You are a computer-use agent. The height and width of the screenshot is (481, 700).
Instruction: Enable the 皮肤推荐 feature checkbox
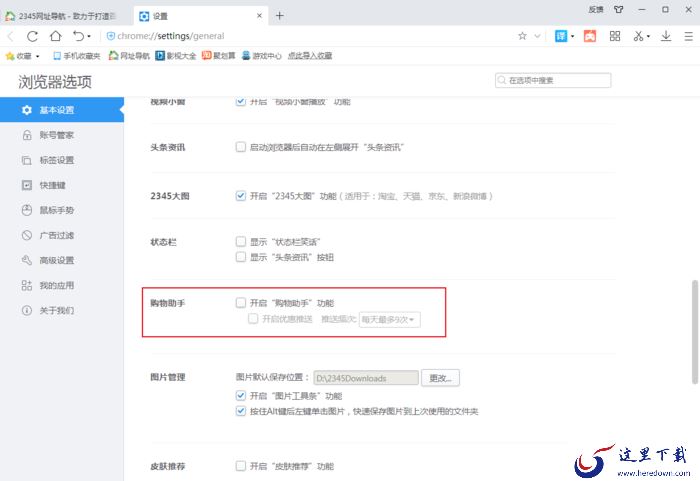241,466
